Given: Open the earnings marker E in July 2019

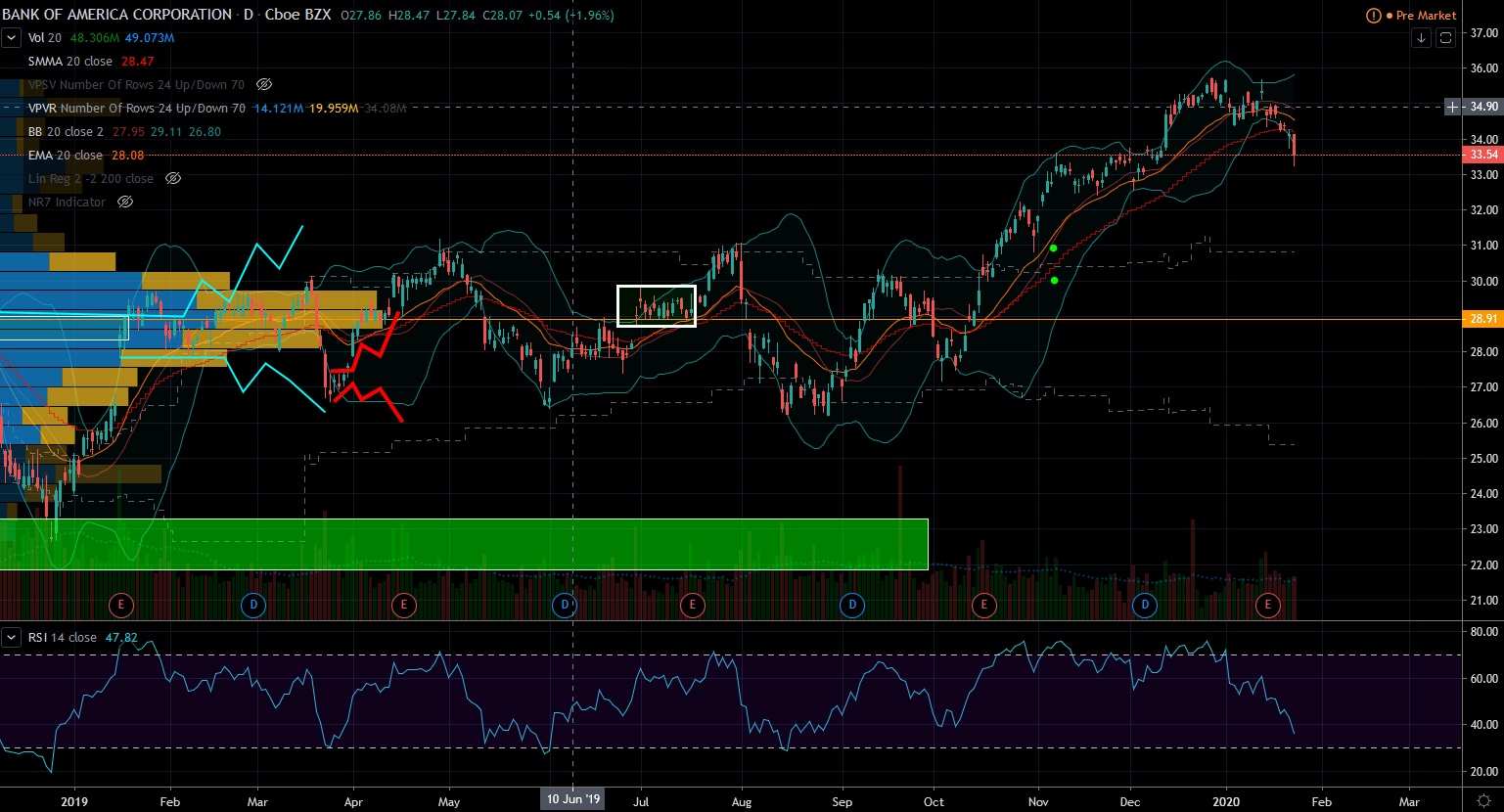Looking at the screenshot, I should (692, 605).
